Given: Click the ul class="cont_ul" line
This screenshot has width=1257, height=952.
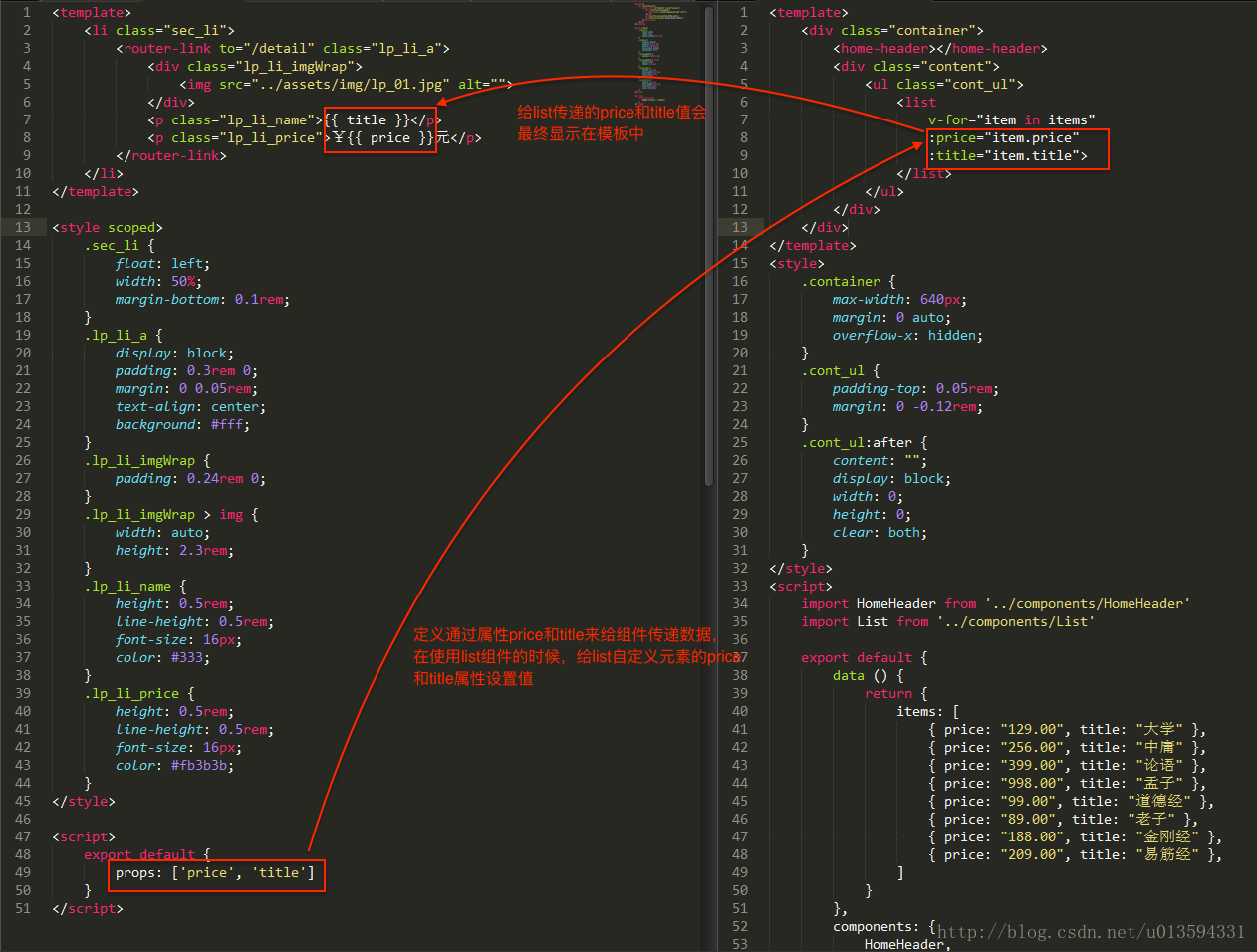Looking at the screenshot, I should coord(944,84).
